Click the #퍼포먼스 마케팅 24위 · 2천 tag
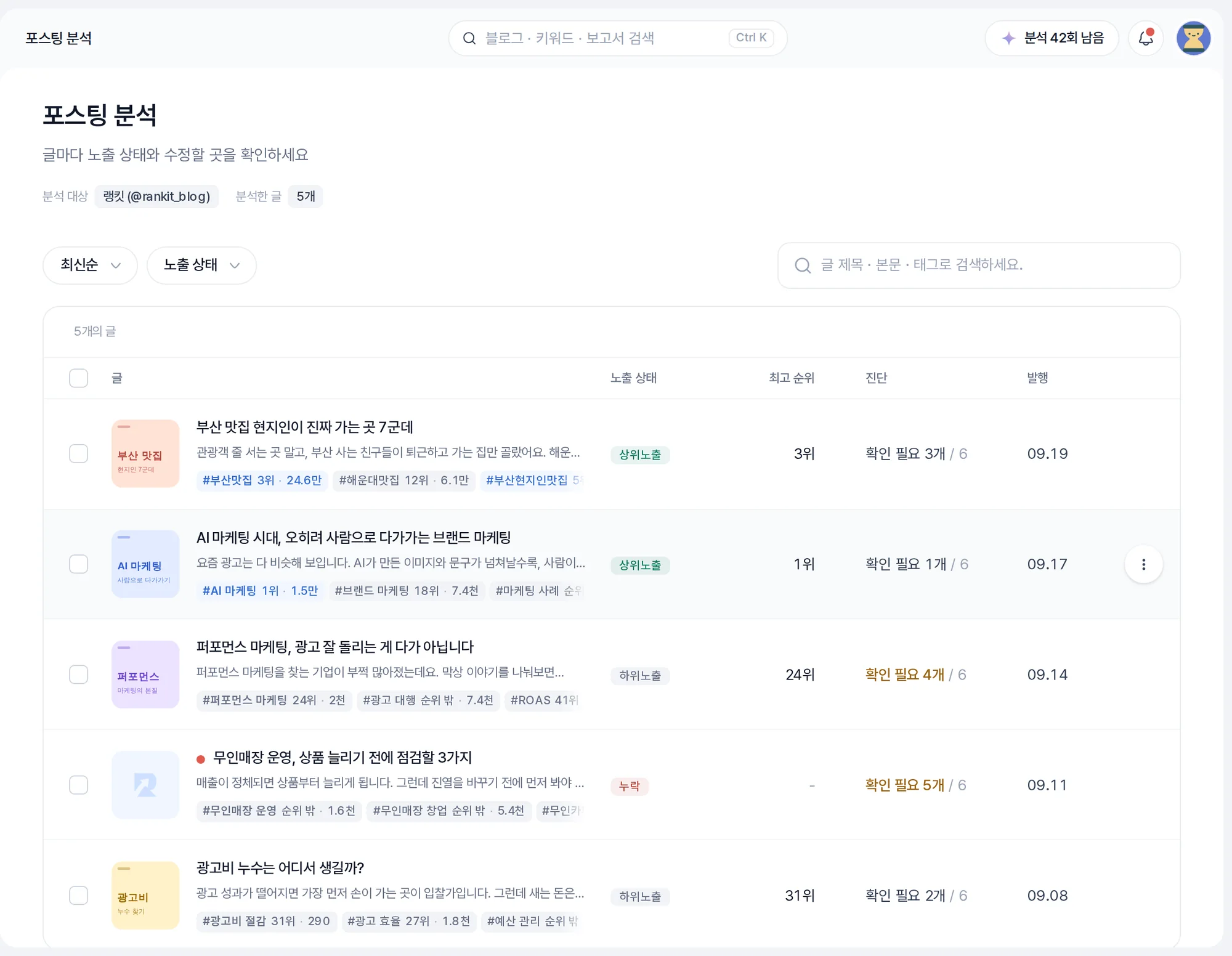The image size is (1232, 956). 274,700
